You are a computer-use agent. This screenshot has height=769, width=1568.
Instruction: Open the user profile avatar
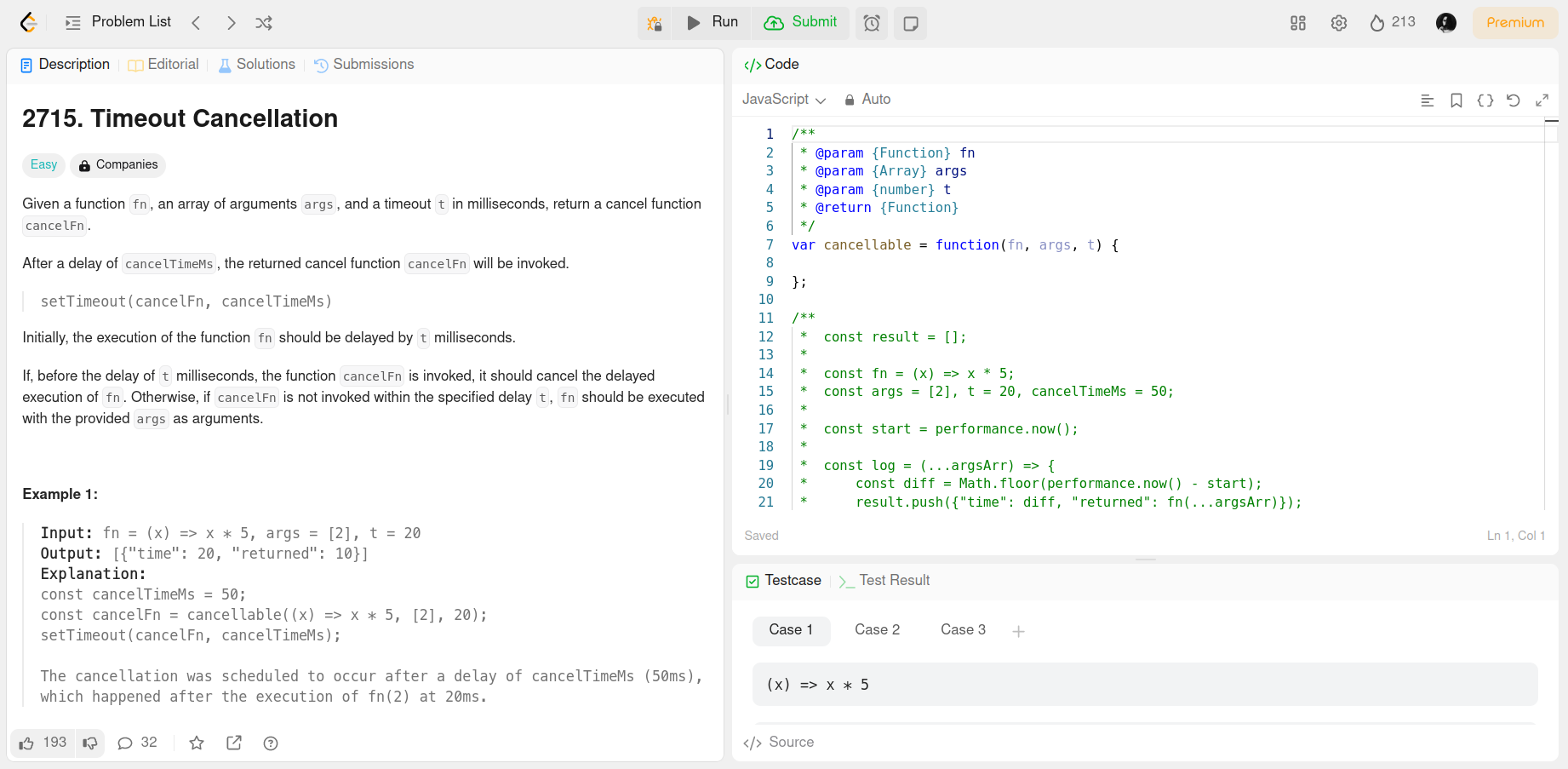1446,23
